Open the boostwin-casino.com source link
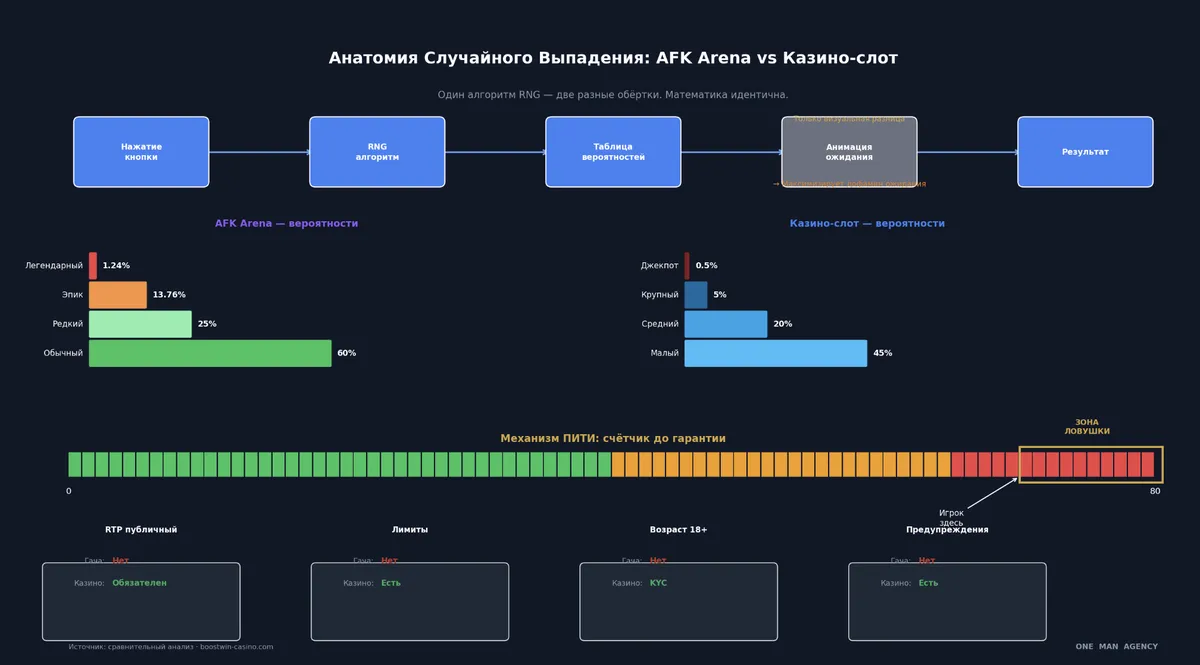Viewport: 1200px width, 665px height. (x=236, y=647)
